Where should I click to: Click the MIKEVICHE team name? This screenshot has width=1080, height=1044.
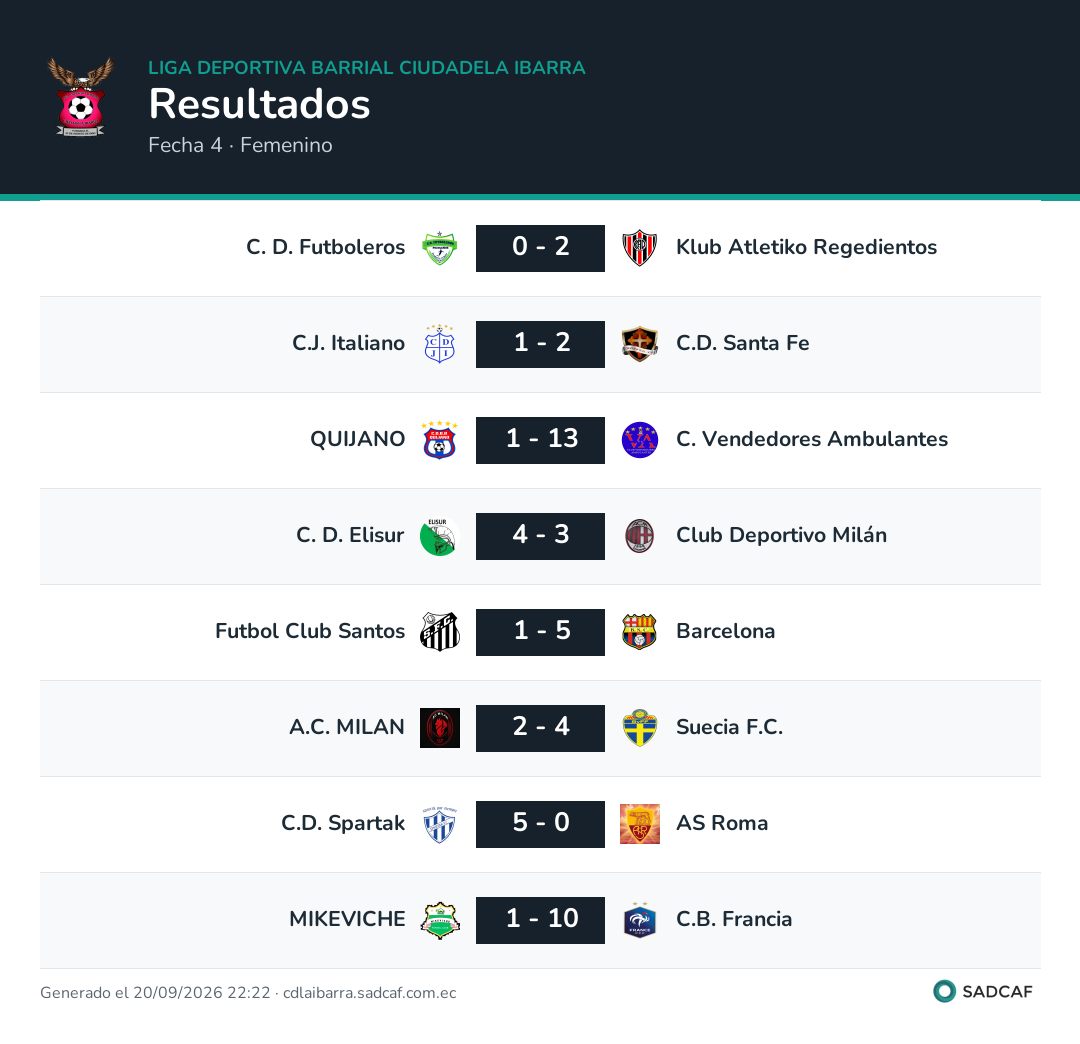(x=347, y=919)
